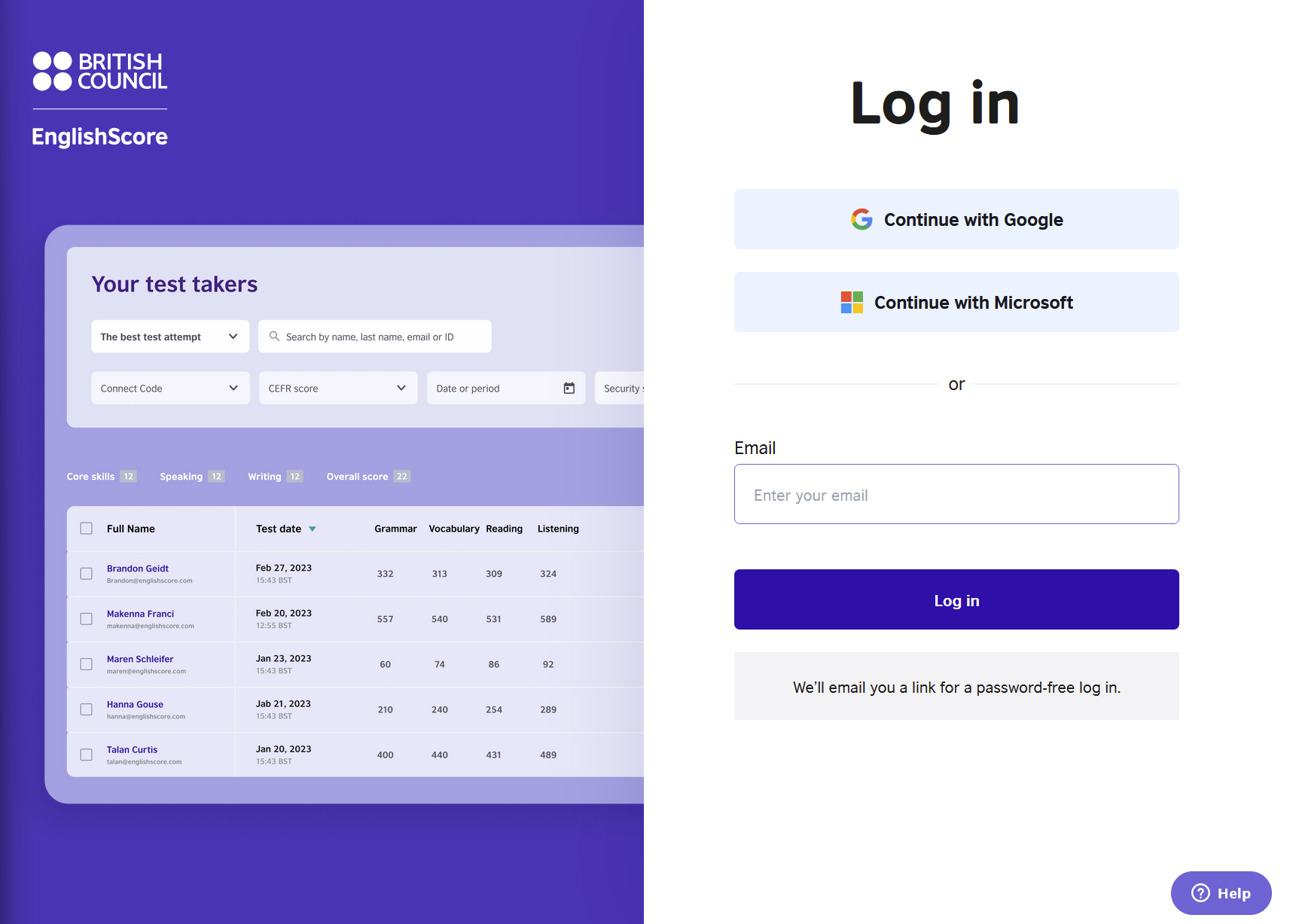1290x924 pixels.
Task: Click the Listening column header
Action: [558, 529]
